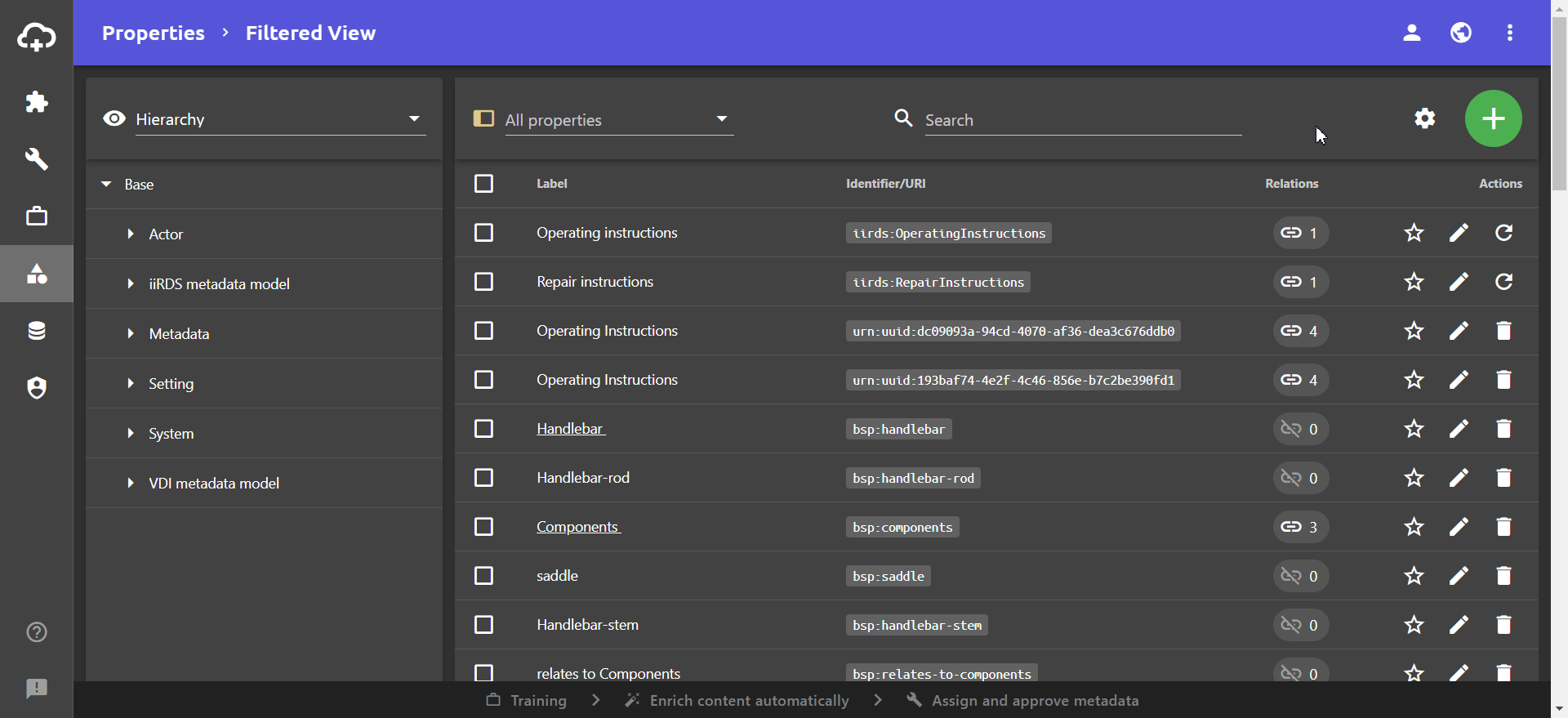
Task: Open Enrich content automatically step
Action: tap(737, 700)
